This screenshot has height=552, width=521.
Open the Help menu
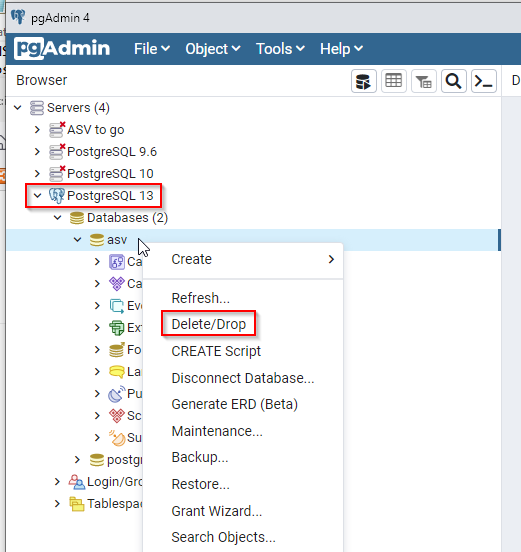pos(341,49)
